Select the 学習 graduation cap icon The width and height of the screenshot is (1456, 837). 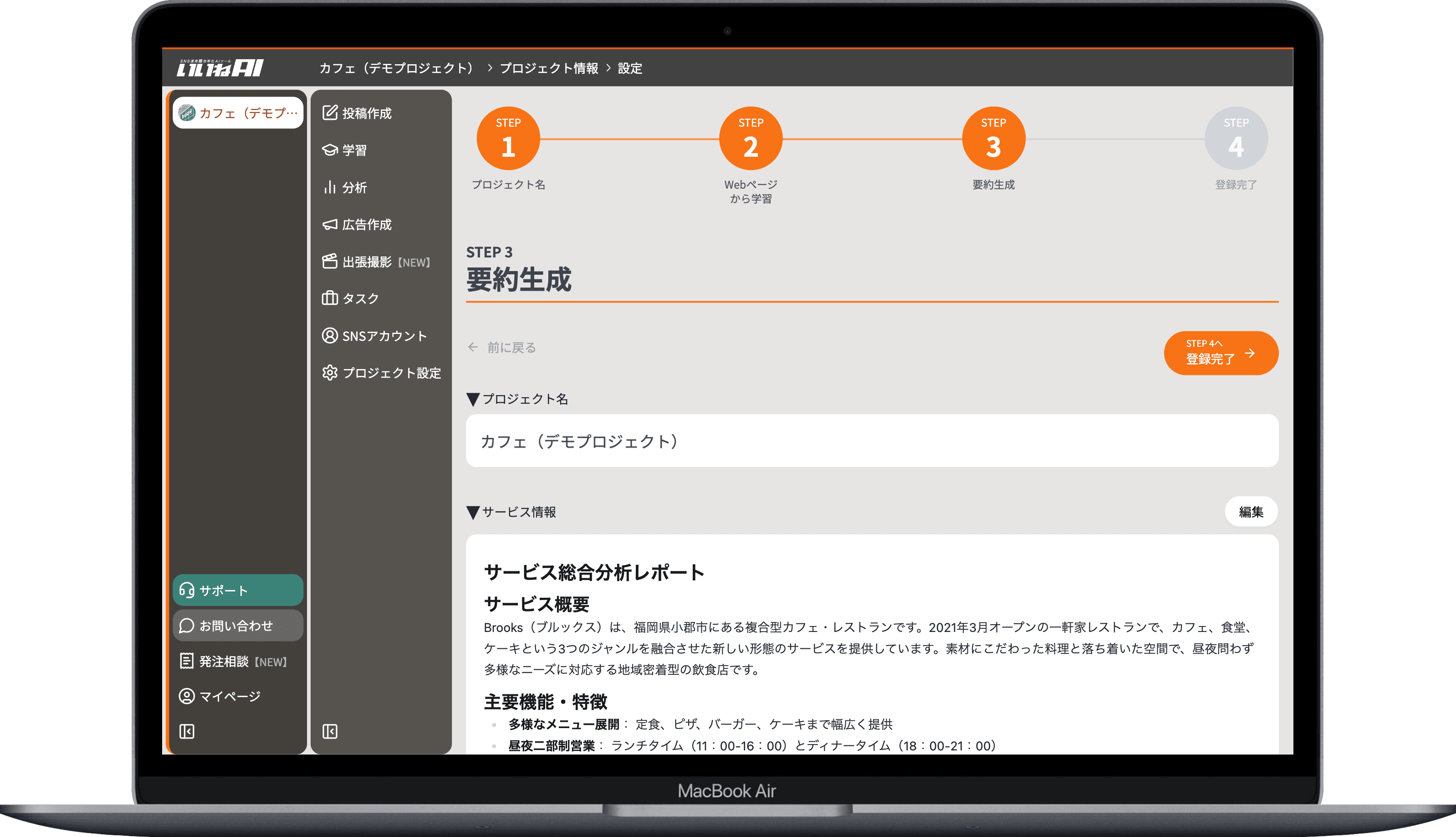coord(329,150)
